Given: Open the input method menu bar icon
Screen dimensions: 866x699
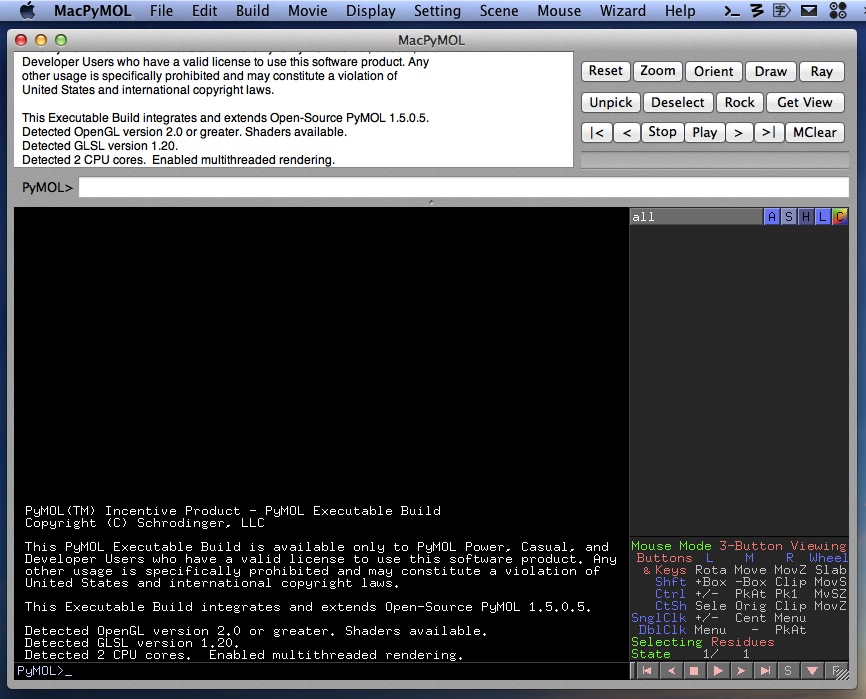Looking at the screenshot, I should (781, 10).
